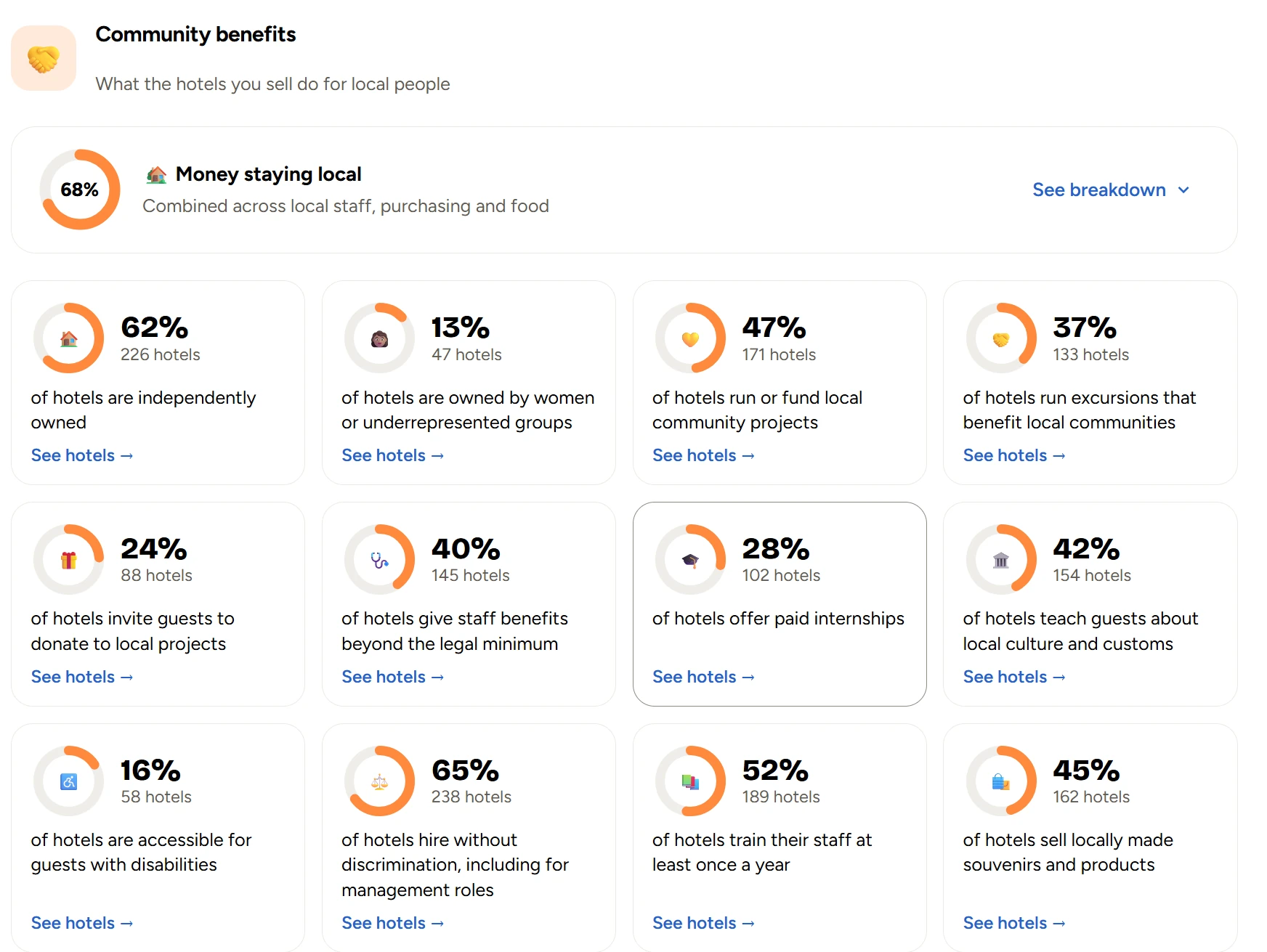The height and width of the screenshot is (952, 1267).
Task: Click the wheelchair accessibility icon
Action: [69, 781]
